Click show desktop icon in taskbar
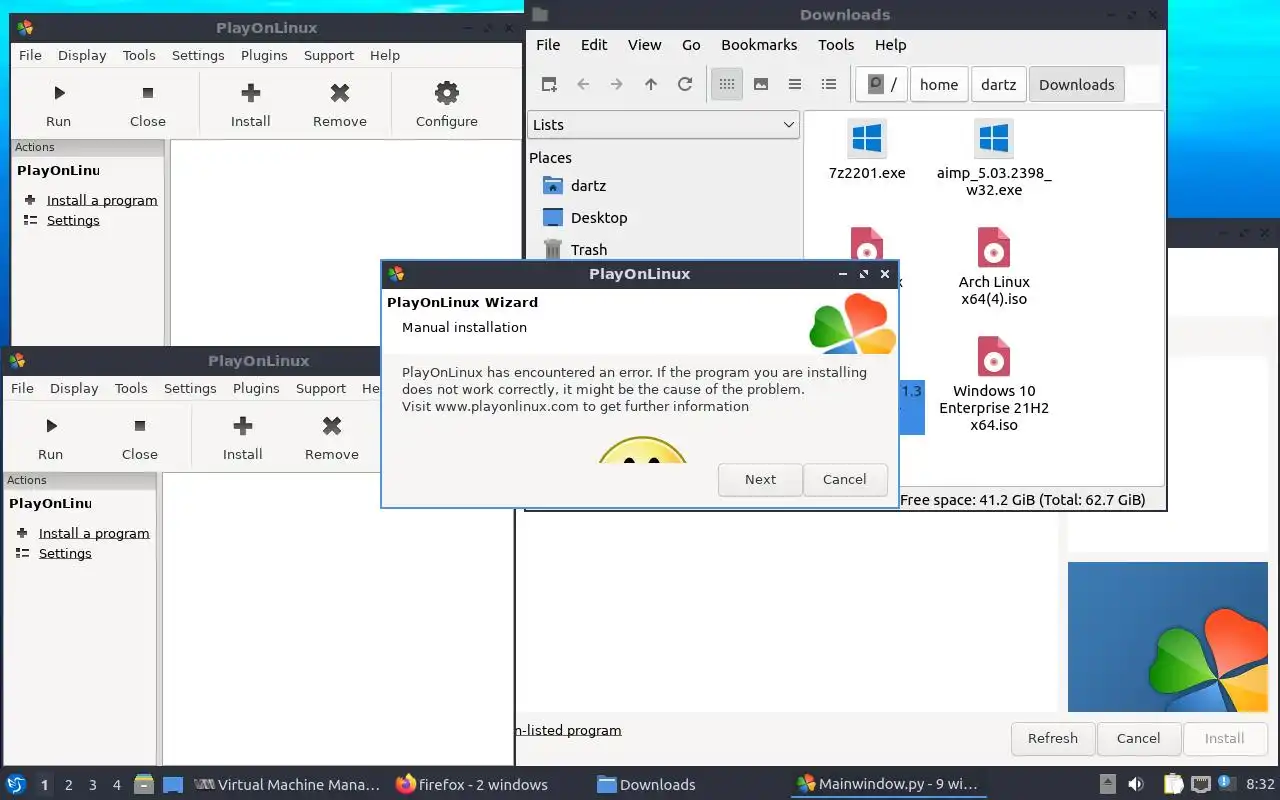The image size is (1280, 800). [x=173, y=785]
